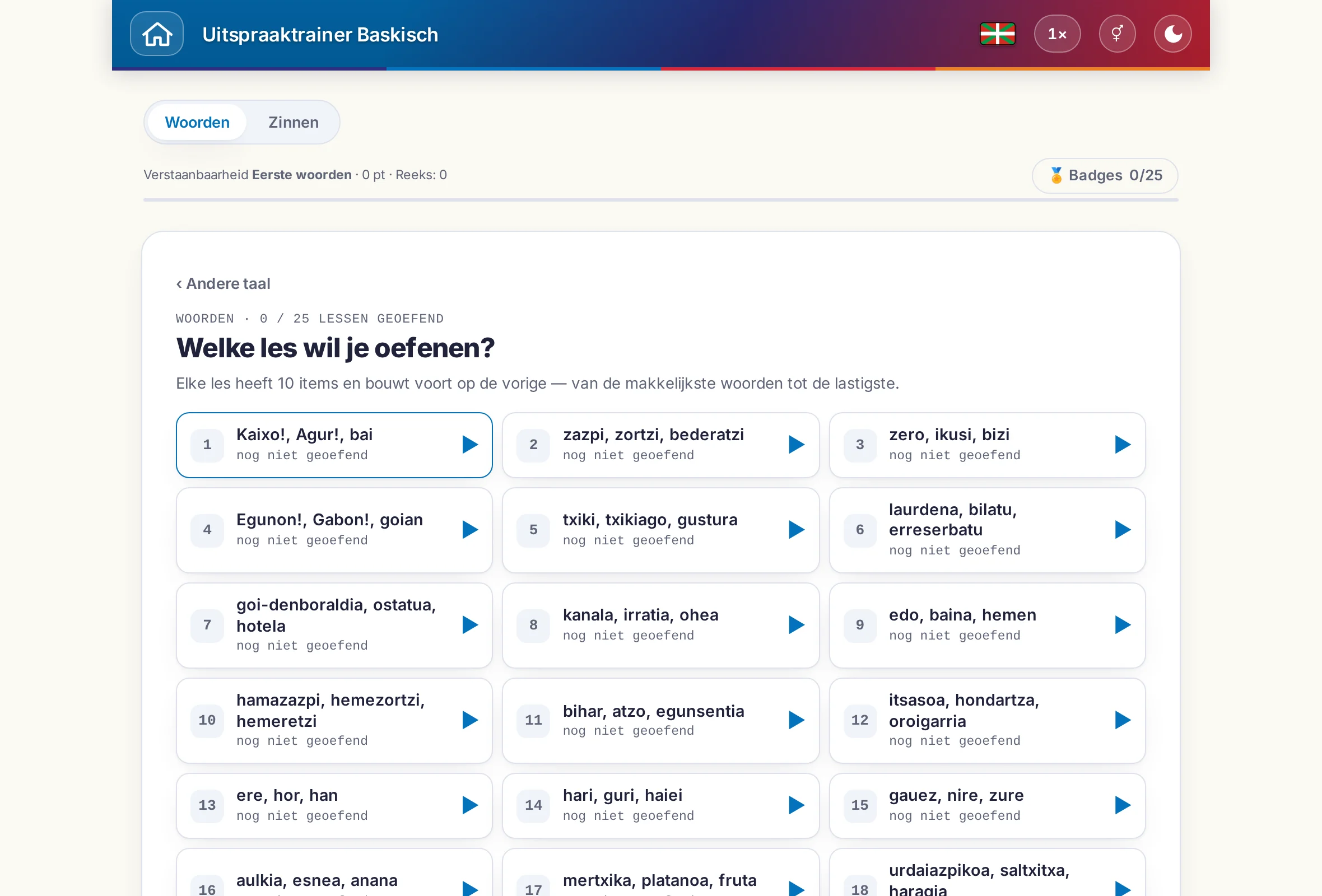Go back via Andere taal link
The image size is (1322, 896).
[223, 284]
